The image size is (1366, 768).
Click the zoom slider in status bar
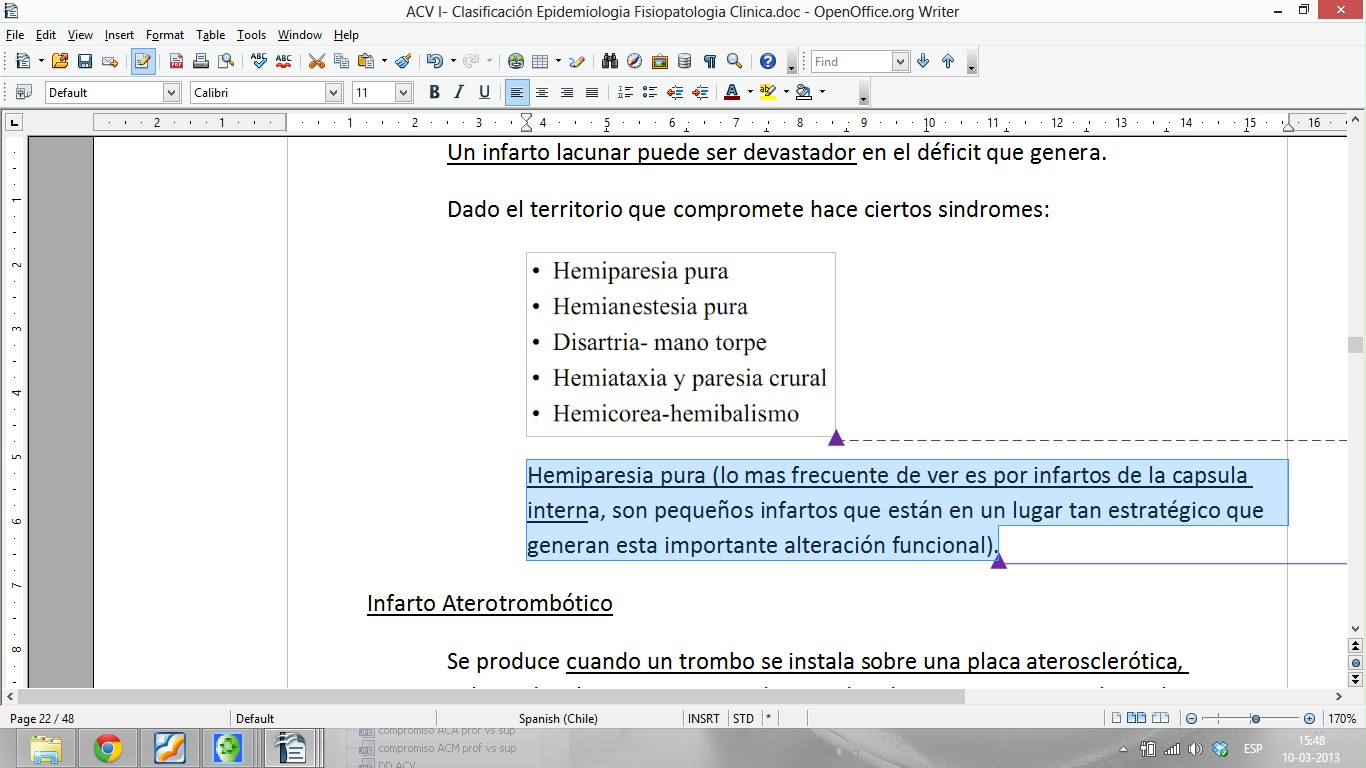tap(1255, 718)
